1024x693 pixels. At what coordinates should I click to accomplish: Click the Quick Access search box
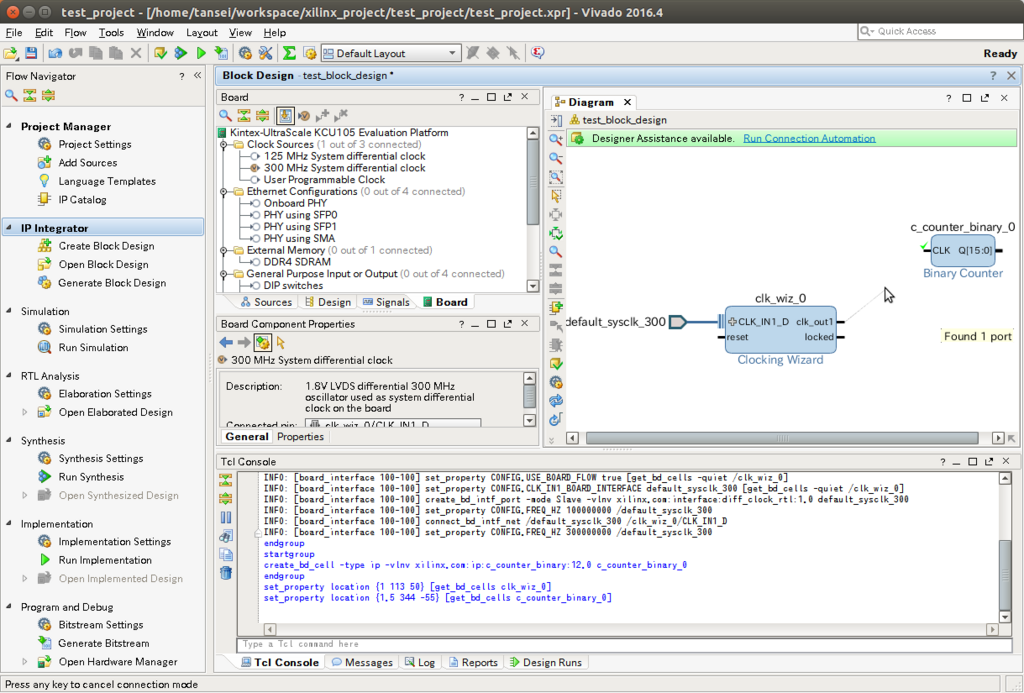[938, 31]
